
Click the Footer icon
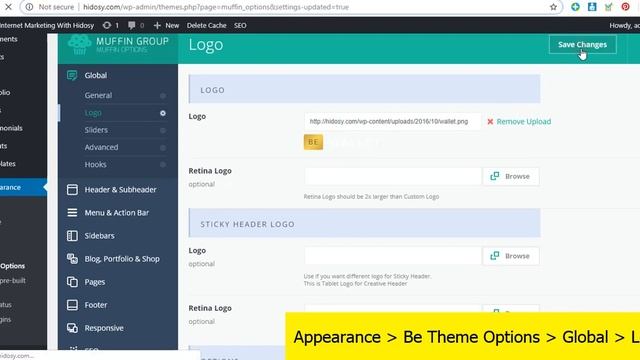coord(72,305)
